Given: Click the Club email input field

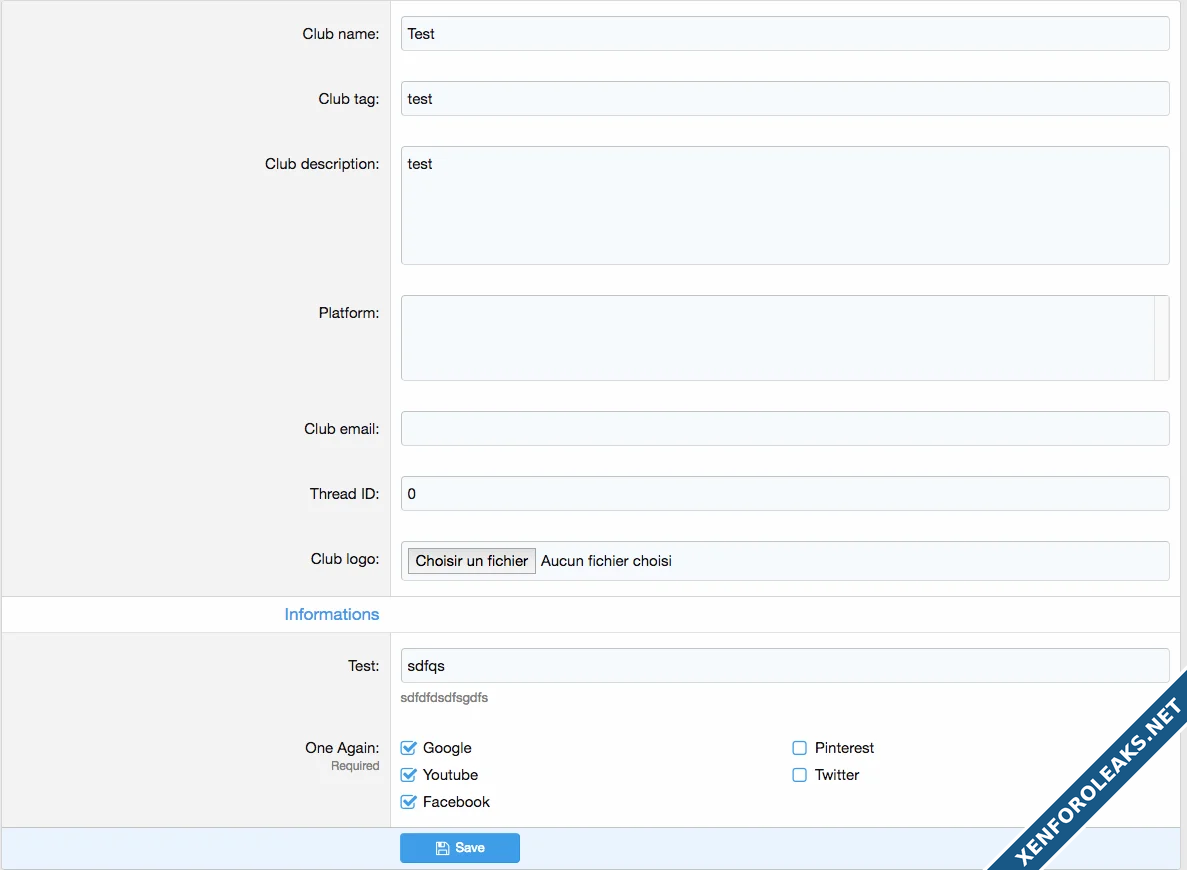Looking at the screenshot, I should pos(784,429).
